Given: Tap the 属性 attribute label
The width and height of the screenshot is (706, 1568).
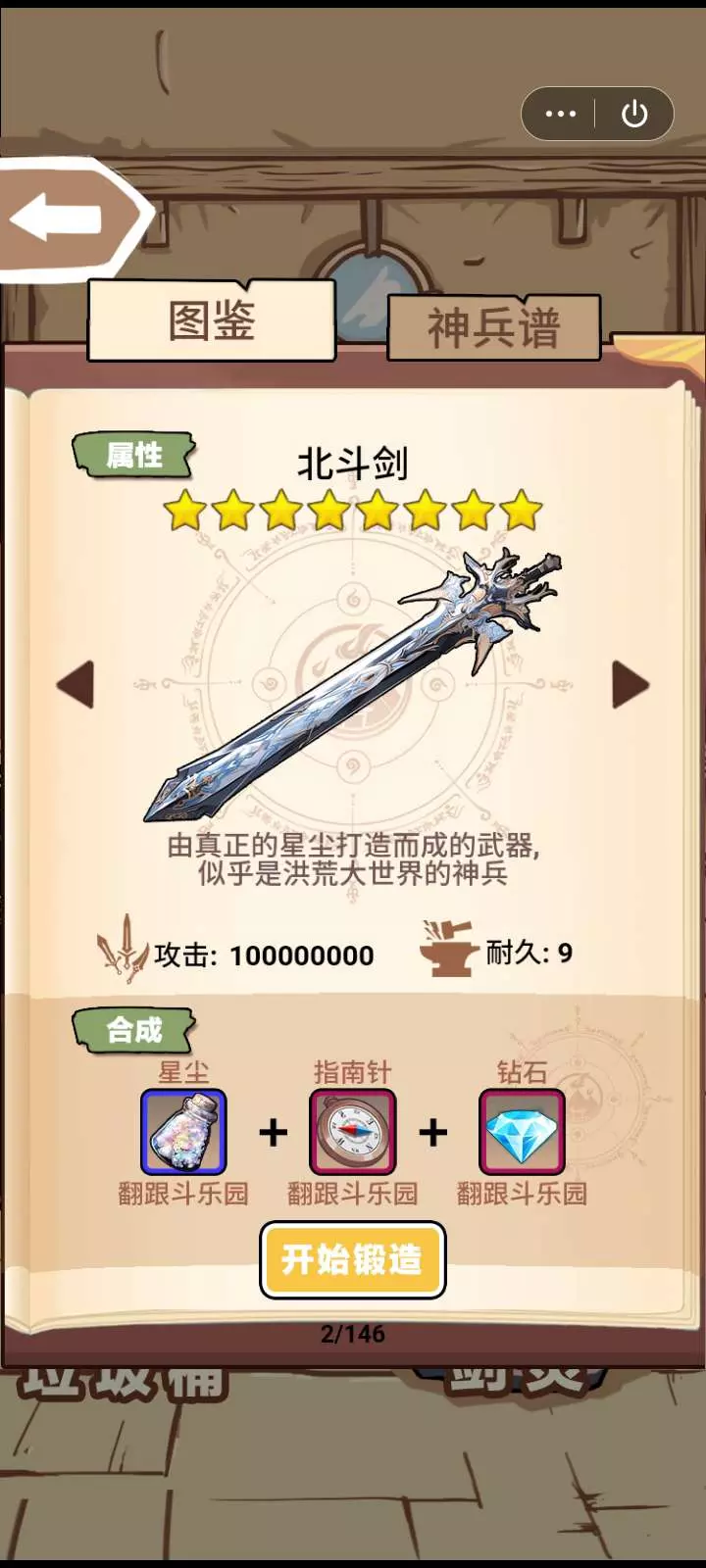Looking at the screenshot, I should coord(133,456).
